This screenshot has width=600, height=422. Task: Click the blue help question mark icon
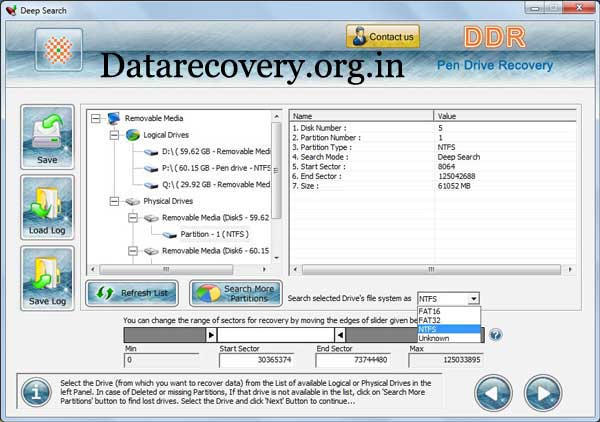pos(495,335)
